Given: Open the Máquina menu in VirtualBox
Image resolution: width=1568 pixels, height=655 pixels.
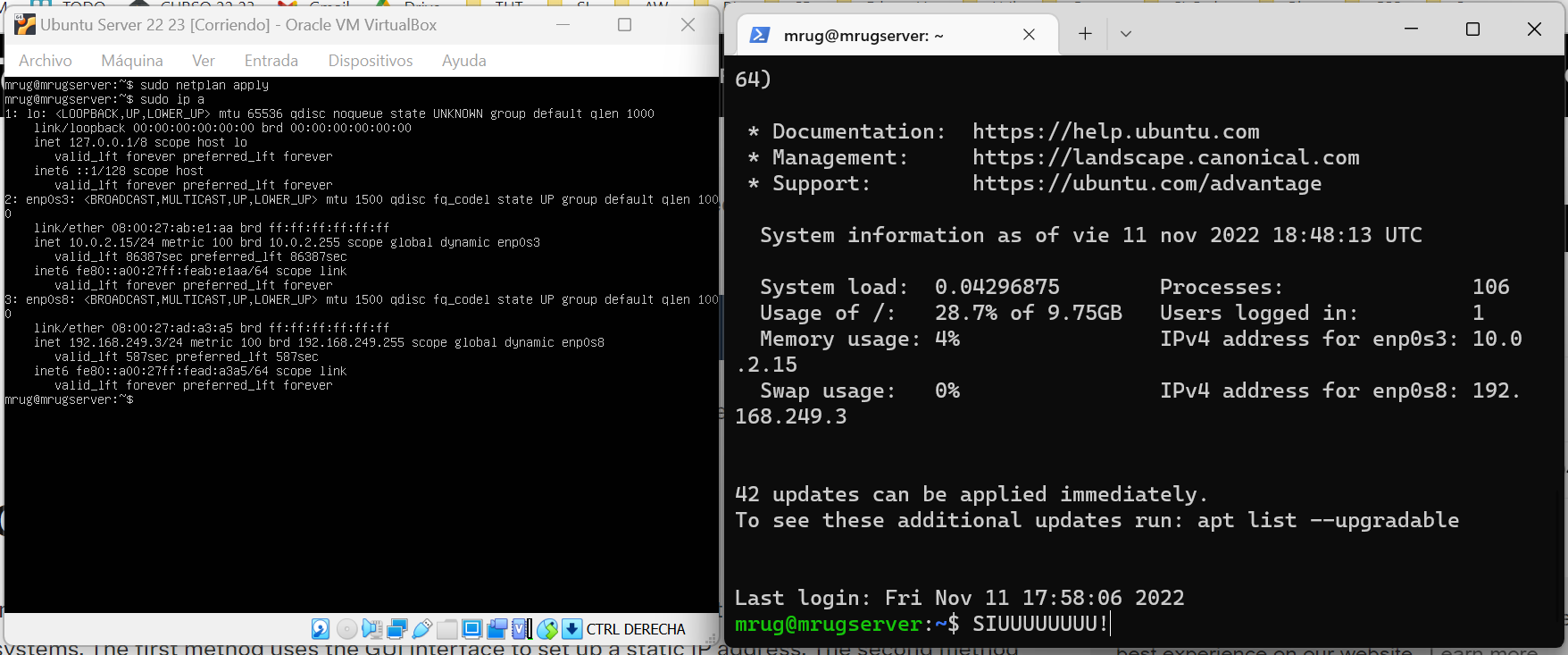Looking at the screenshot, I should pyautogui.click(x=132, y=61).
